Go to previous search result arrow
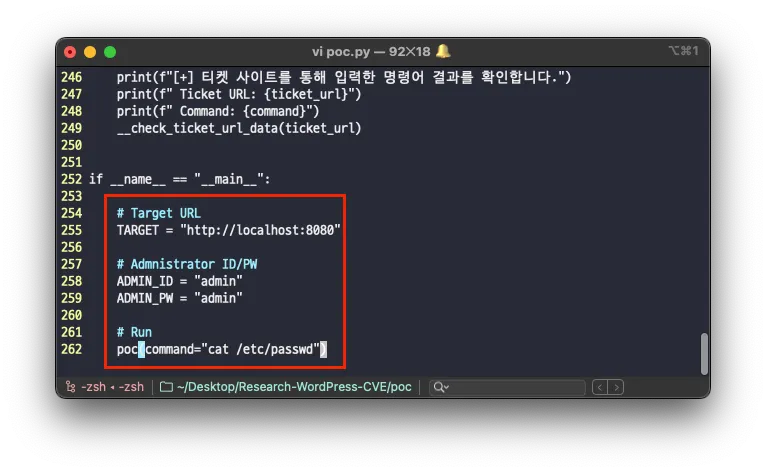 click(599, 387)
